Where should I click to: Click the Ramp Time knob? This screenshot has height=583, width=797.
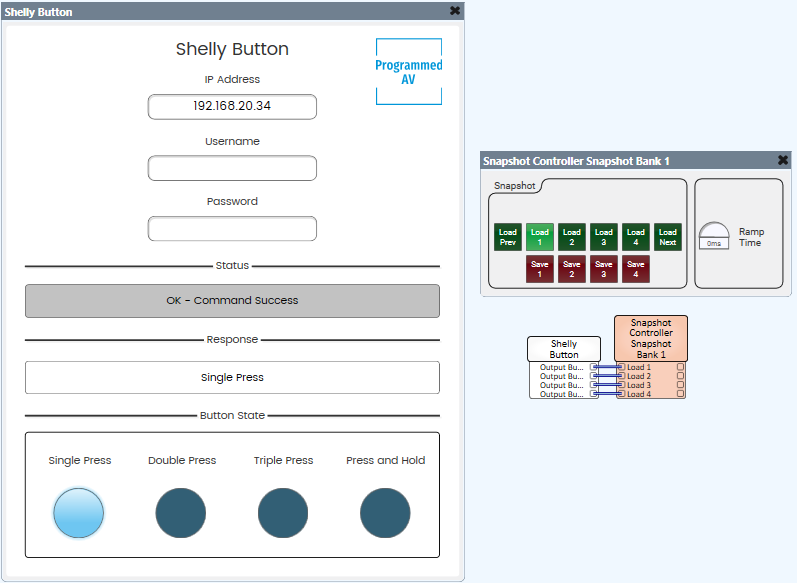coord(714,235)
